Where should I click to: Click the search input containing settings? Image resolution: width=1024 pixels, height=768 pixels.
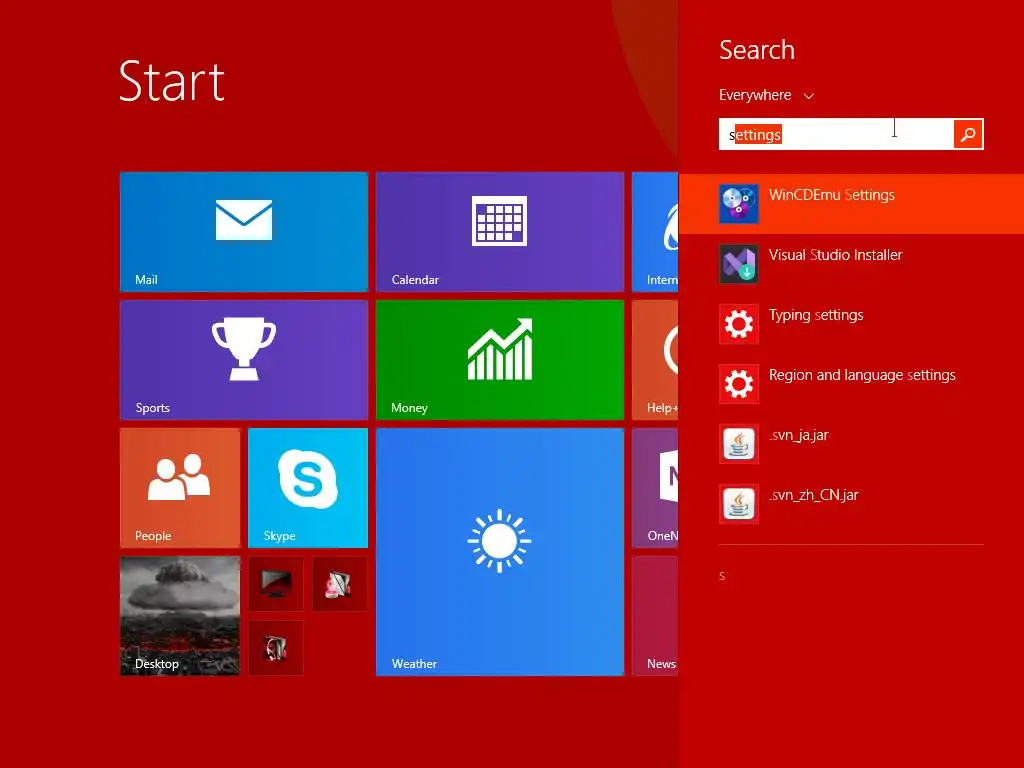click(836, 134)
